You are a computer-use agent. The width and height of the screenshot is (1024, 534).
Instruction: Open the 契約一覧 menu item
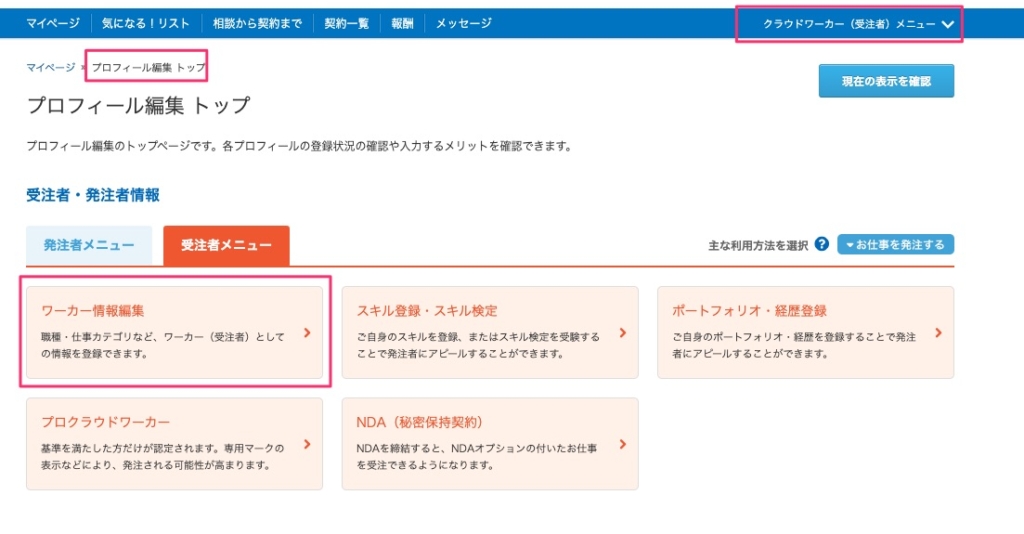click(346, 23)
